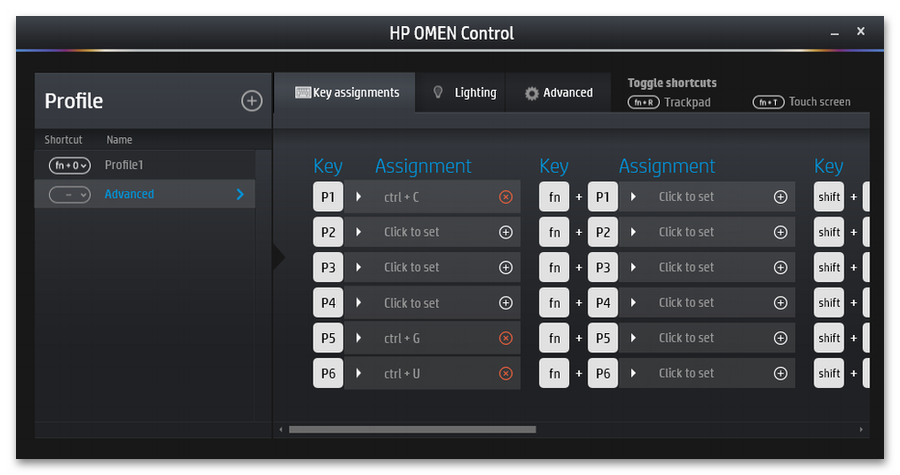Set assignment for P3 key
This screenshot has height=475, width=900.
pos(411,267)
